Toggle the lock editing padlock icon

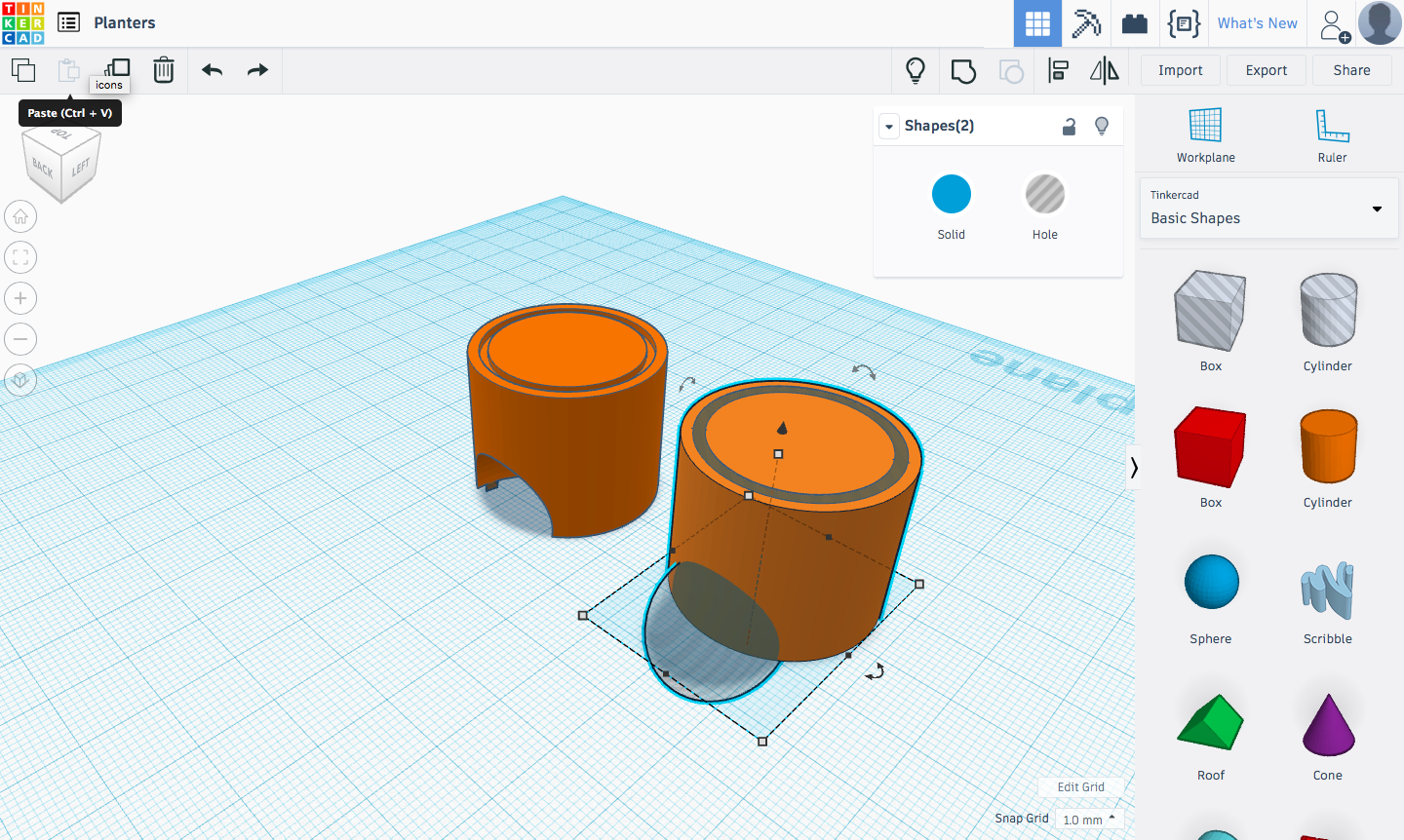tap(1070, 126)
